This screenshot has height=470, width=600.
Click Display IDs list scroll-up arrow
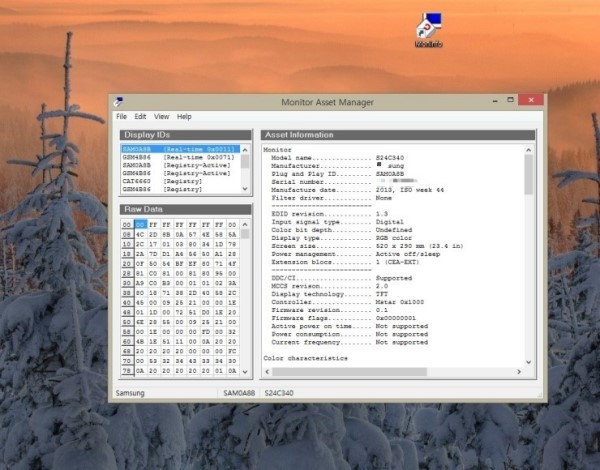tap(245, 150)
